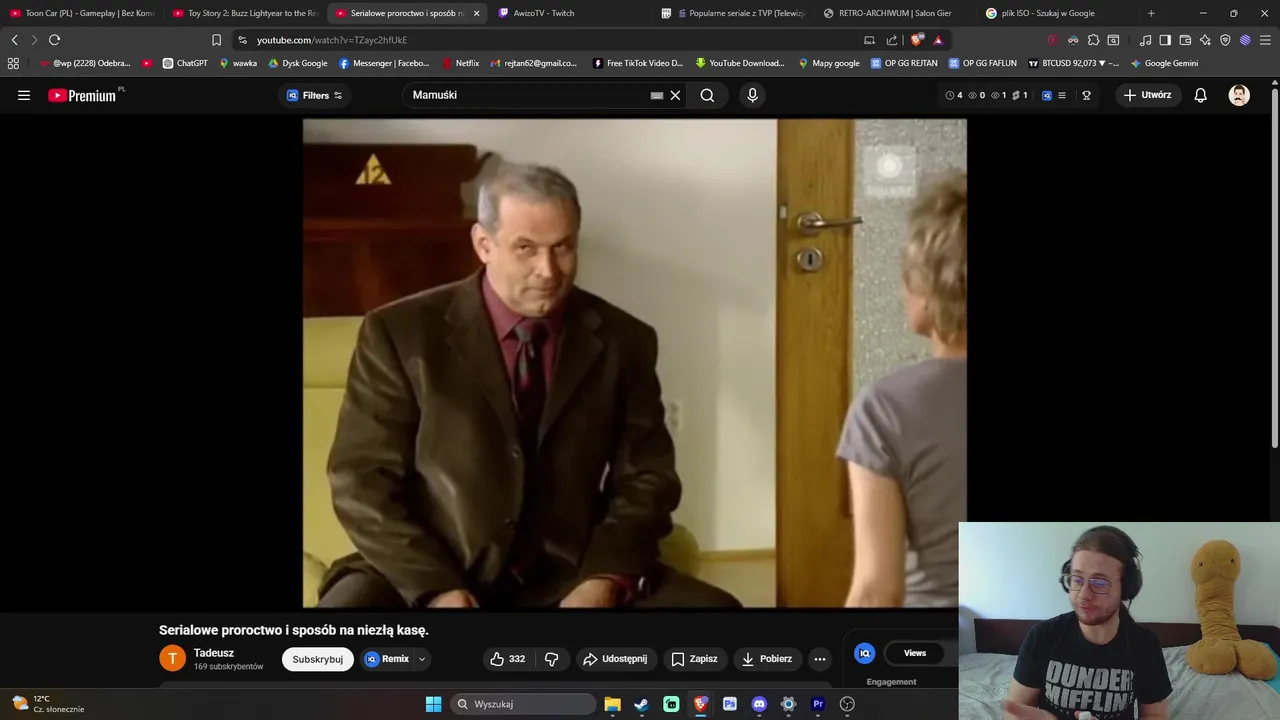This screenshot has height=720, width=1280.
Task: Clear the search field with the X icon
Action: (x=675, y=95)
